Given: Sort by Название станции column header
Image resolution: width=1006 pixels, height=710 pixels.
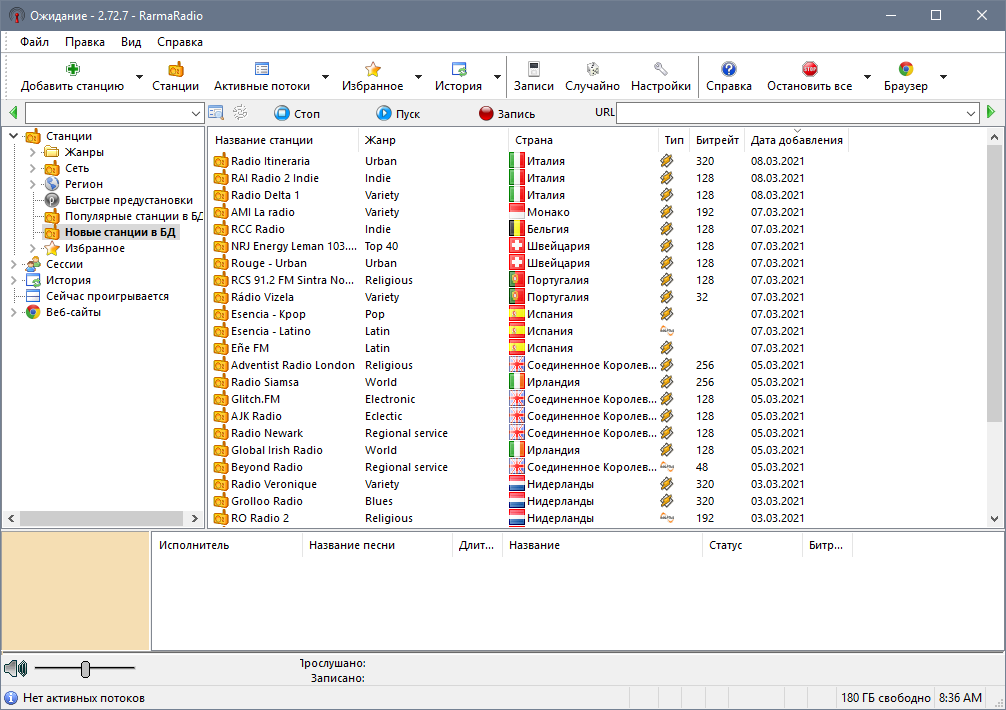Looking at the screenshot, I should click(x=284, y=140).
